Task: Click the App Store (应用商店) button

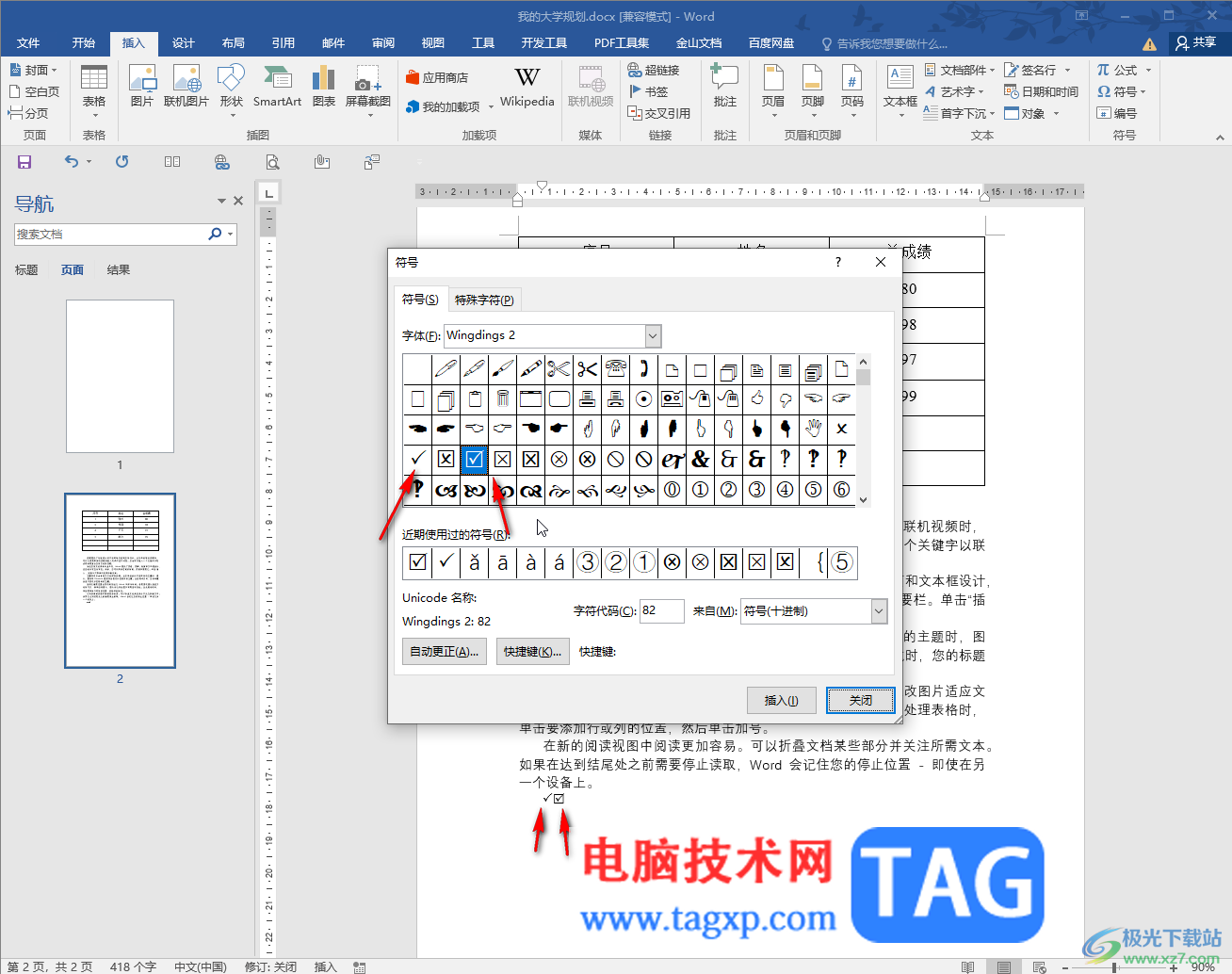Action: click(438, 77)
